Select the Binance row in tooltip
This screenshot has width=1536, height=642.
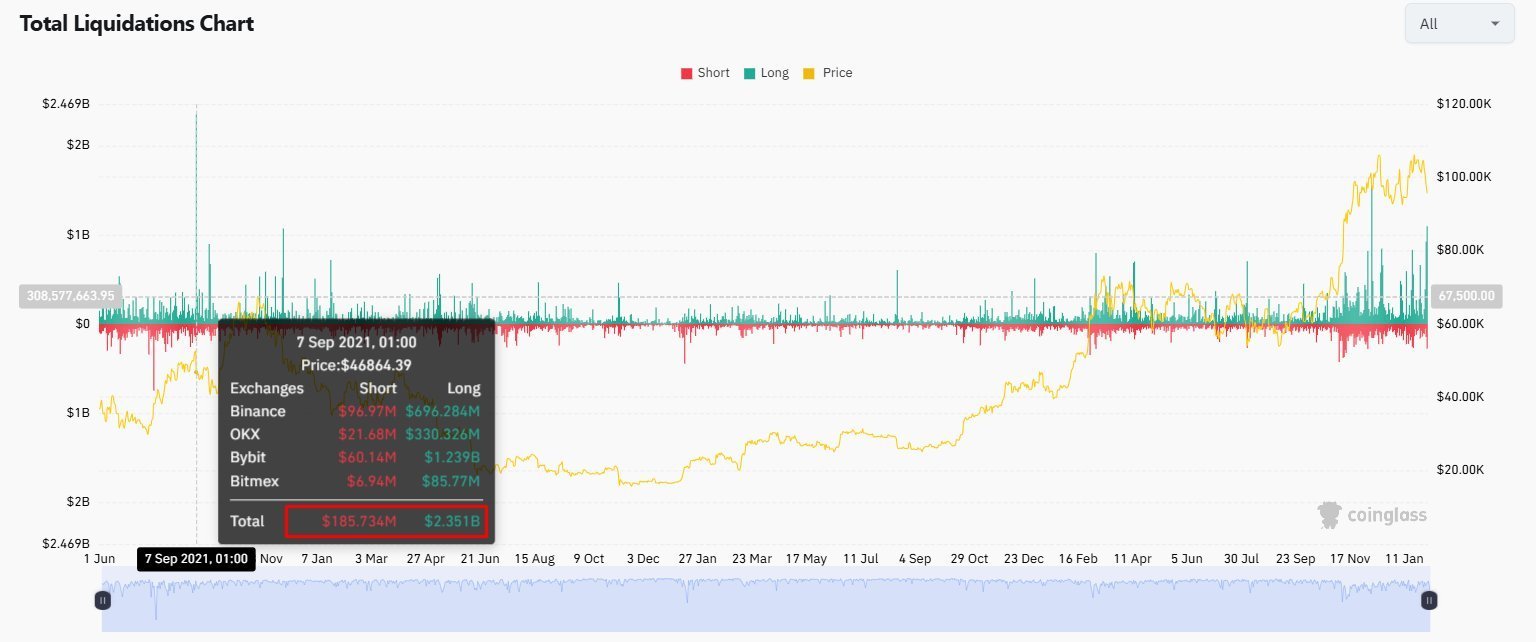coord(355,411)
